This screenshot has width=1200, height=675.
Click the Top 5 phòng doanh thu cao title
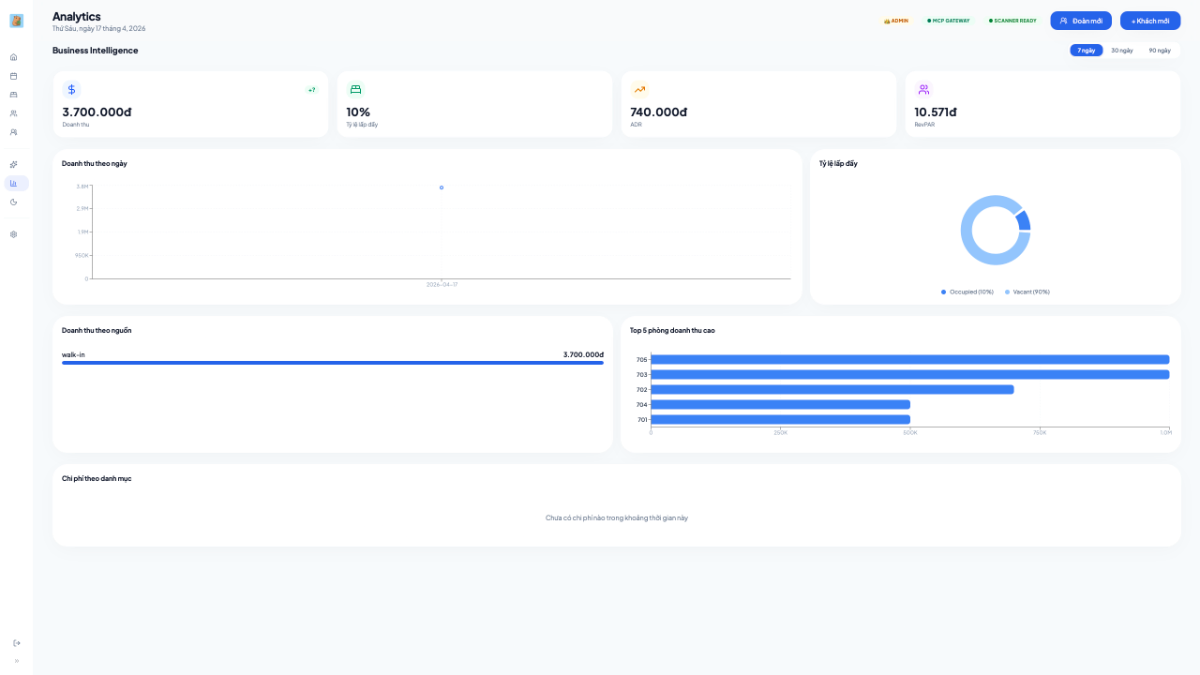point(672,330)
